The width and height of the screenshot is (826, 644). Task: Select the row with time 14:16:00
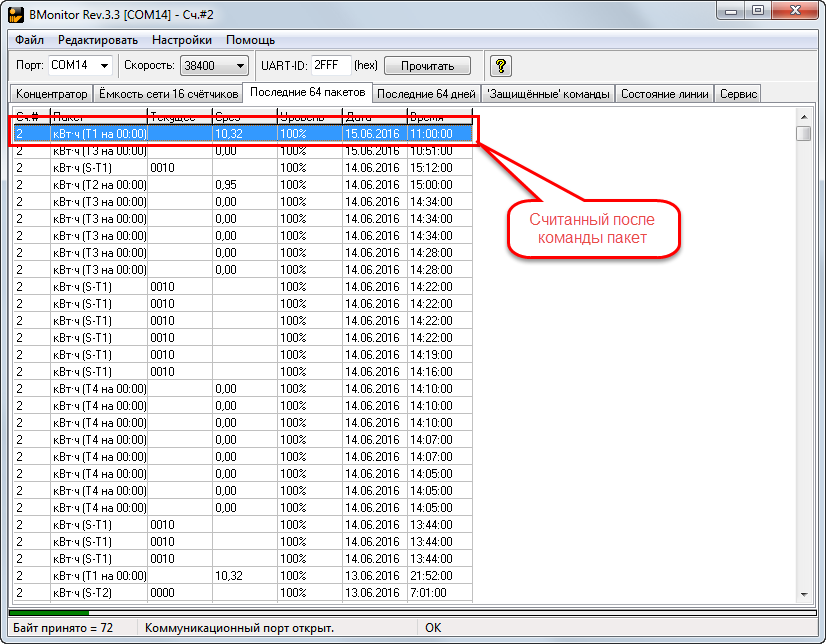(x=242, y=372)
